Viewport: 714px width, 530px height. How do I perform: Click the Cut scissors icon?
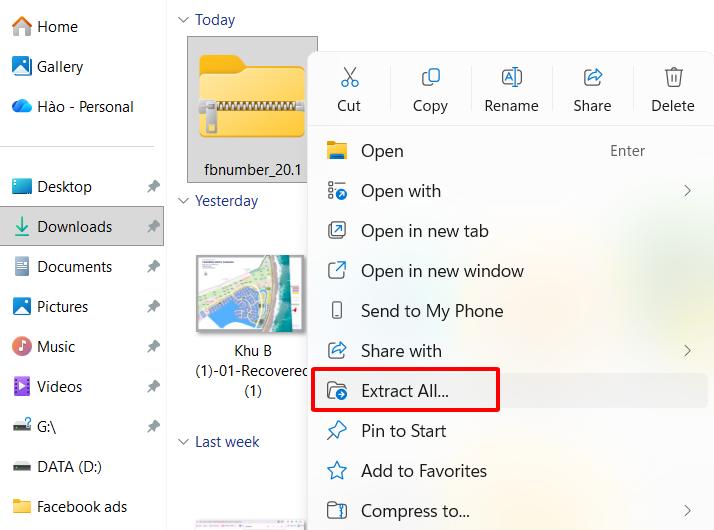point(349,77)
